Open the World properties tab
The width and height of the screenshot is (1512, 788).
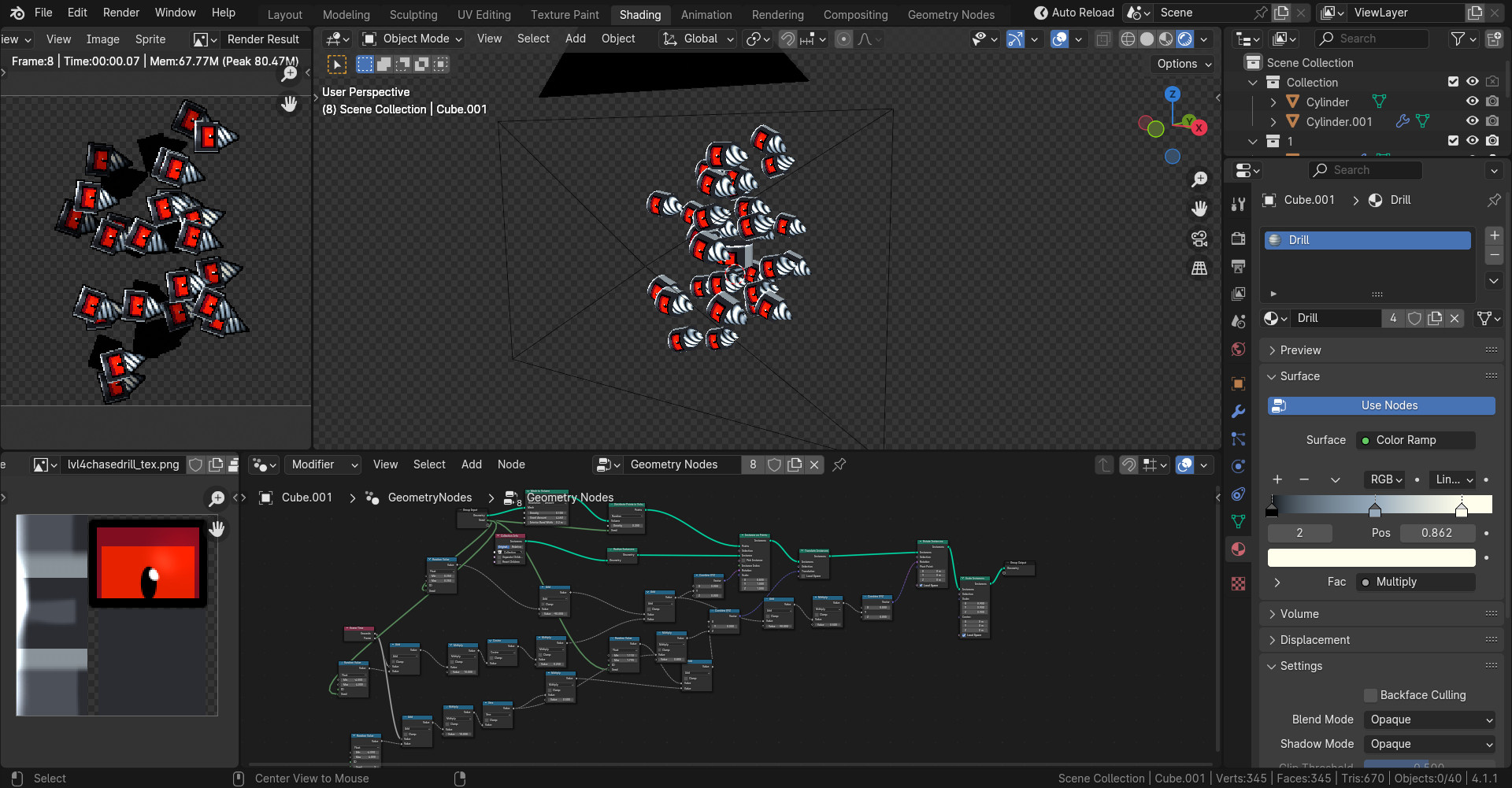[1238, 349]
